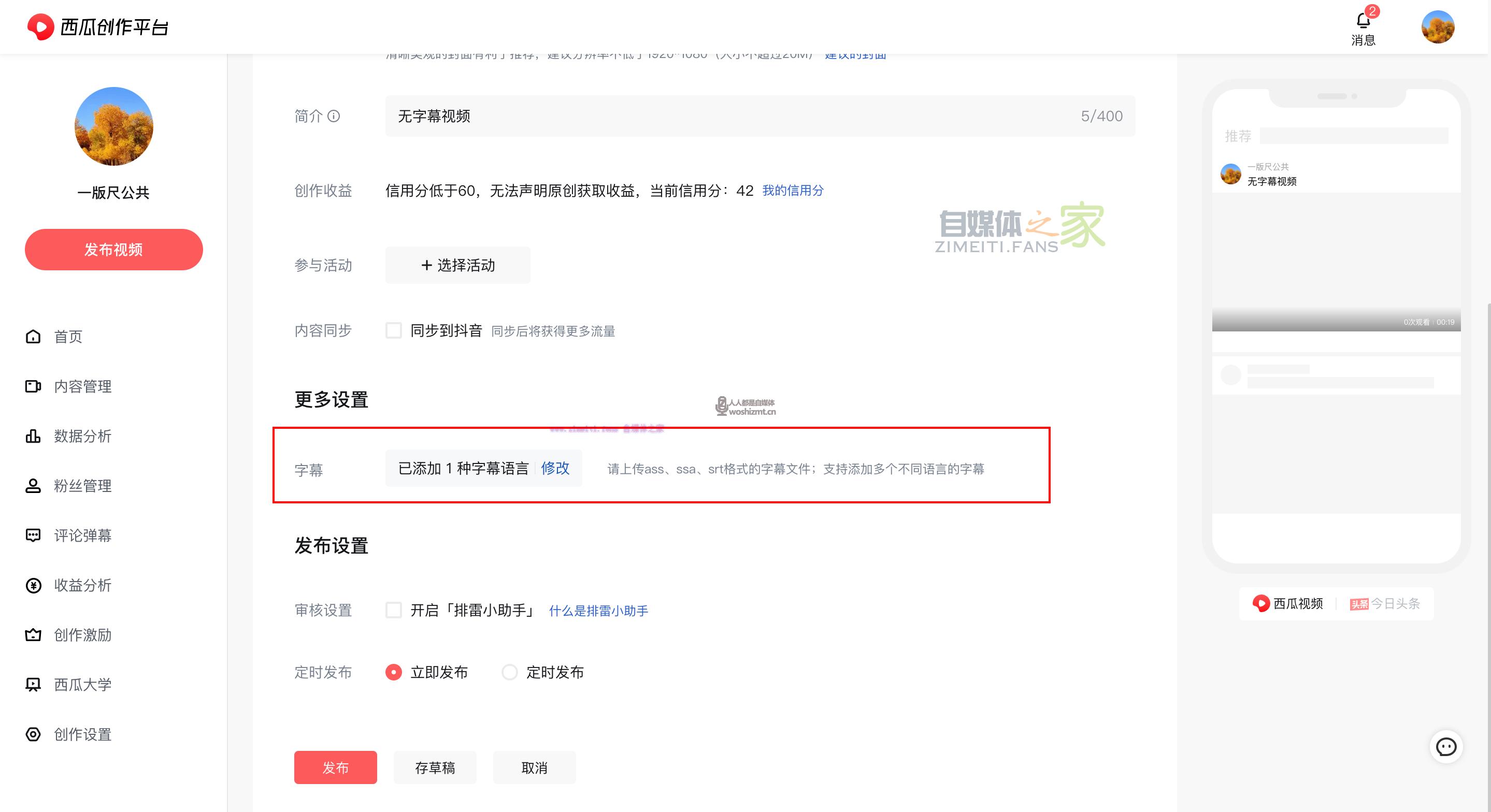
Task: Visit 西瓜大学 from the sidebar
Action: (82, 685)
